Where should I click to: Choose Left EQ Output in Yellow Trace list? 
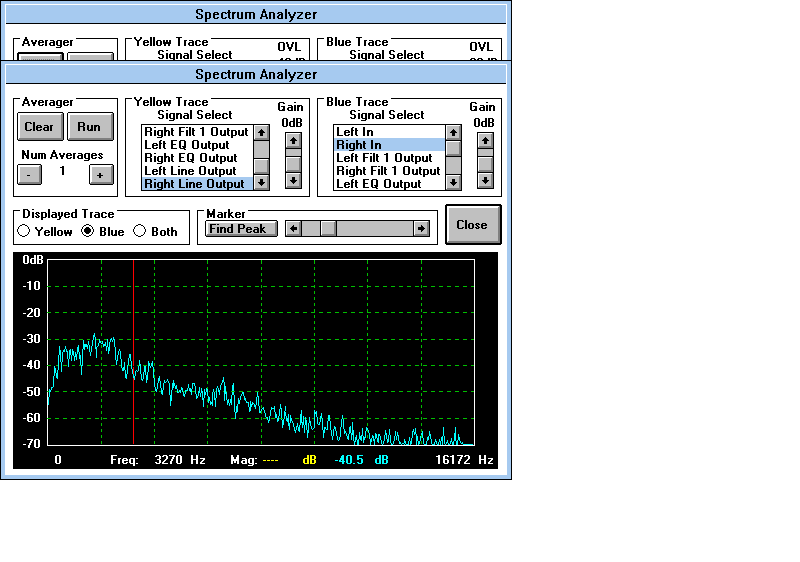[x=191, y=145]
